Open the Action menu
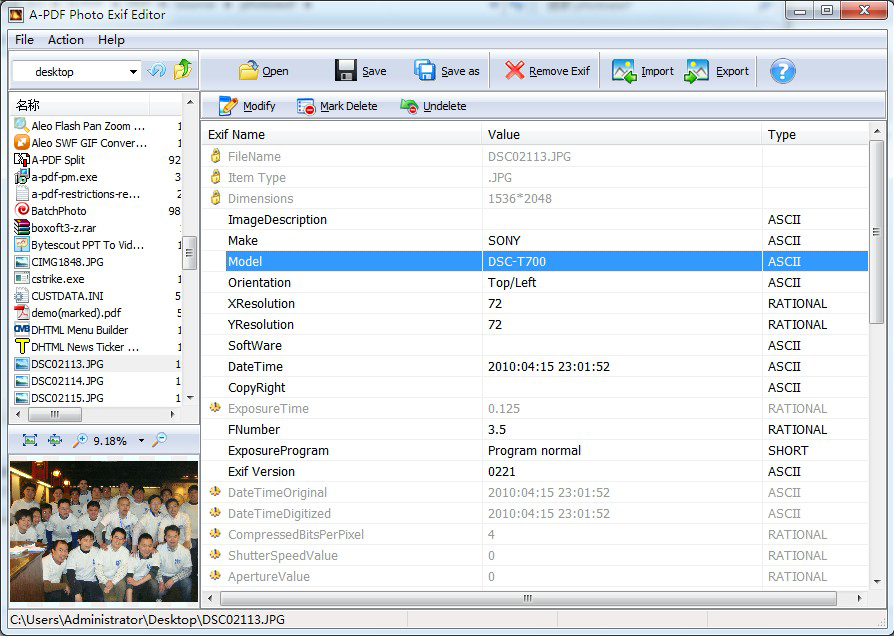894x636 pixels. pyautogui.click(x=66, y=40)
